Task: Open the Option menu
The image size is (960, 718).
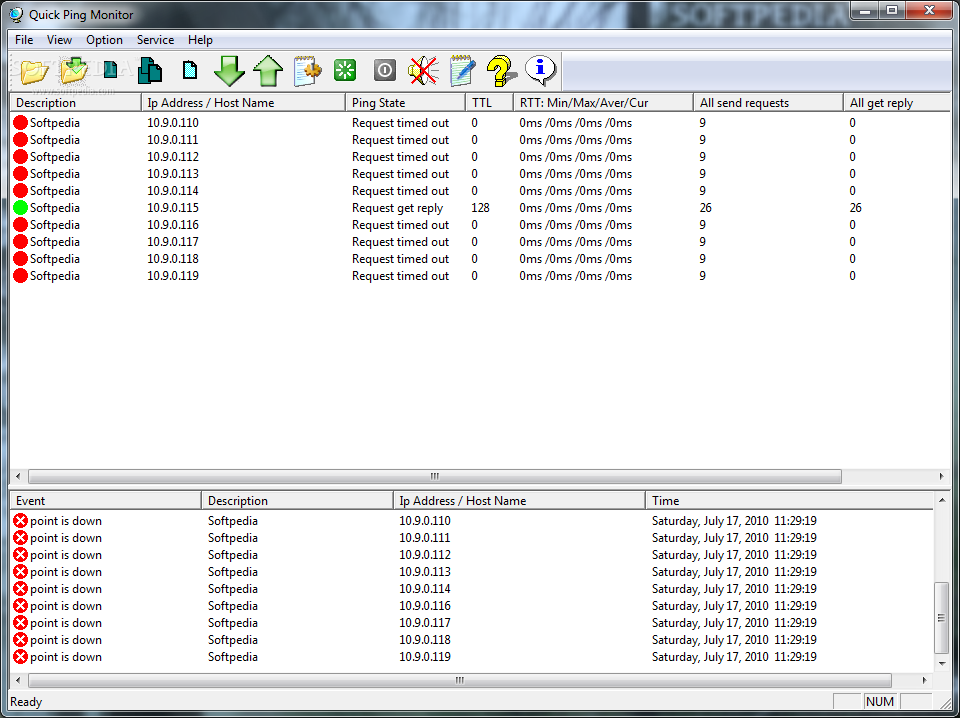Action: coord(104,40)
